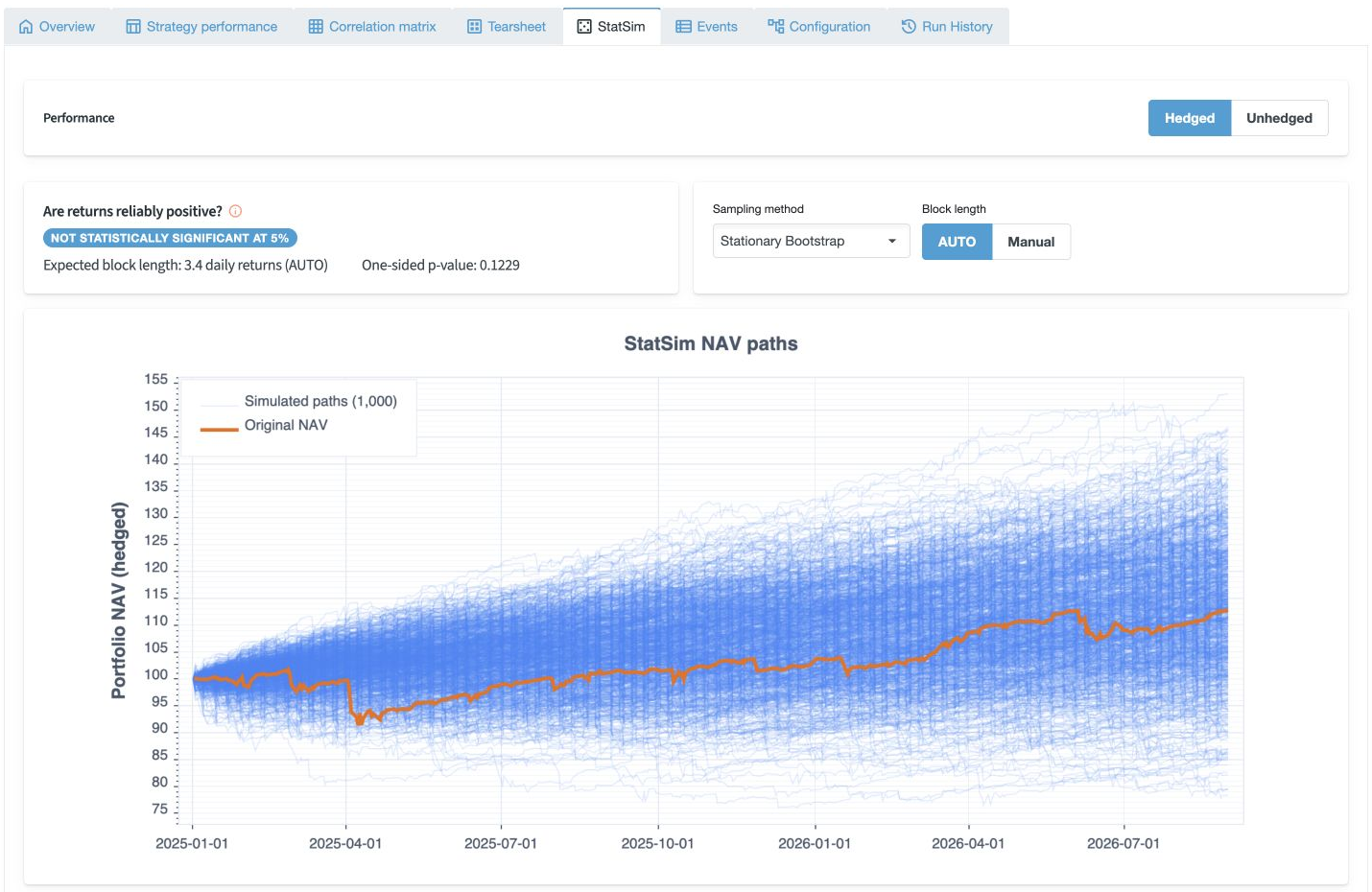
Task: Click the StatSim dice icon
Action: (x=584, y=27)
